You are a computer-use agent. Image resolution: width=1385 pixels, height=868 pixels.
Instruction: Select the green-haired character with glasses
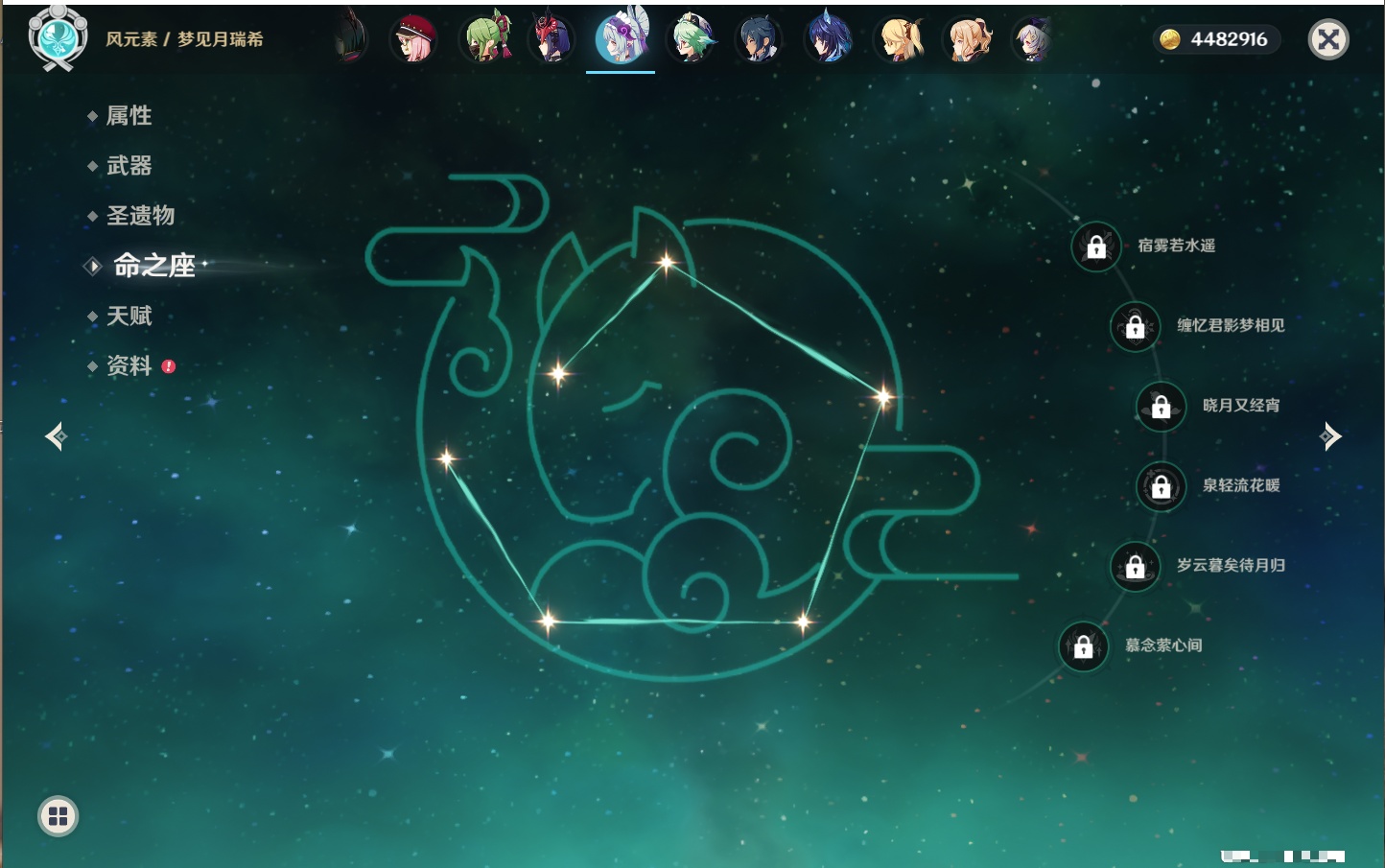691,39
